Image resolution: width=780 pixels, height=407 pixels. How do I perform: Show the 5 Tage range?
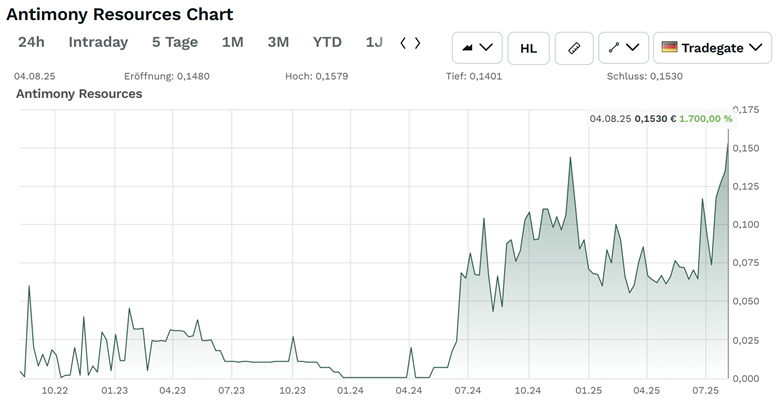[x=175, y=42]
